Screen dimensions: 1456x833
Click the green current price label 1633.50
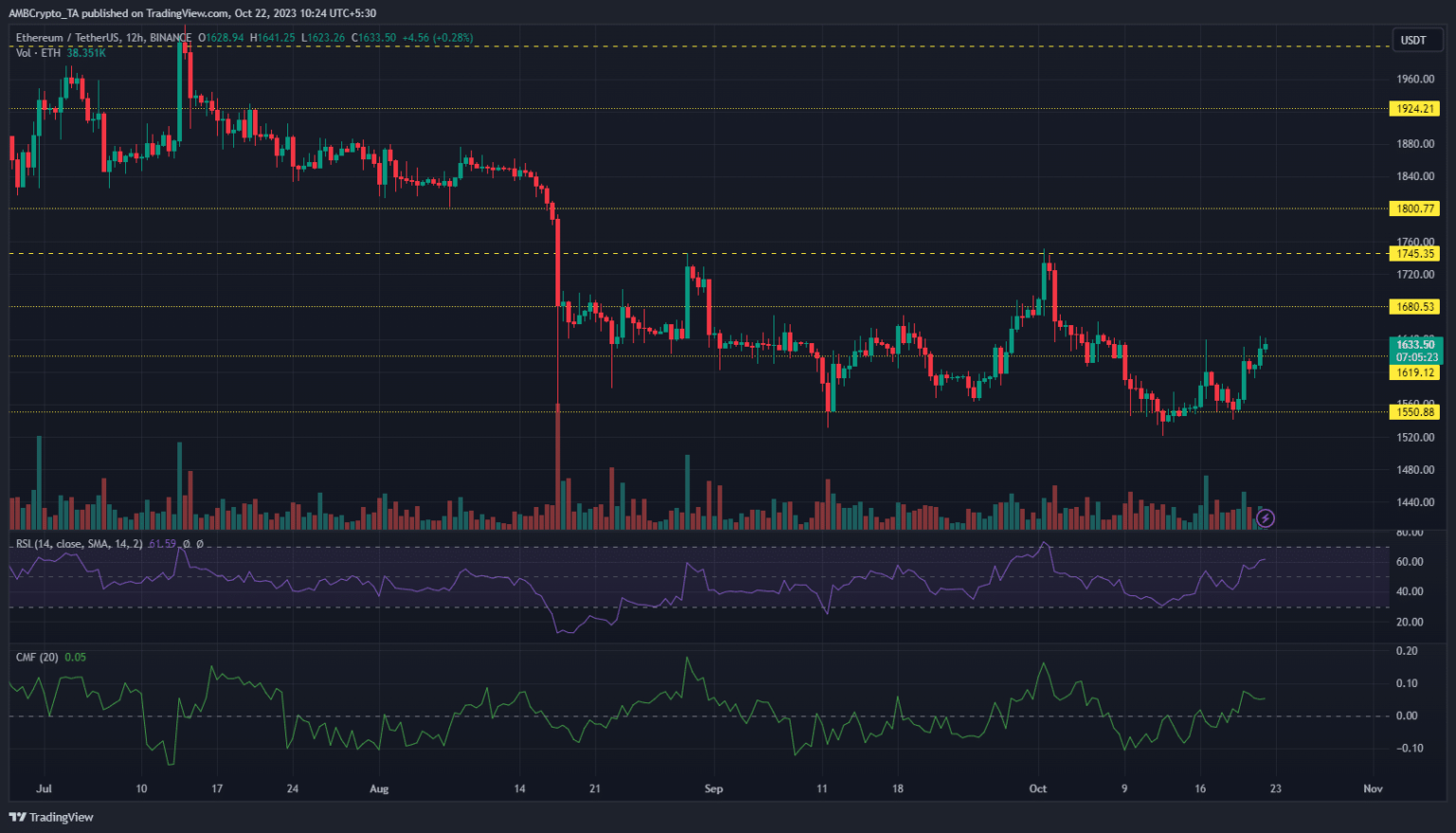pos(1415,345)
